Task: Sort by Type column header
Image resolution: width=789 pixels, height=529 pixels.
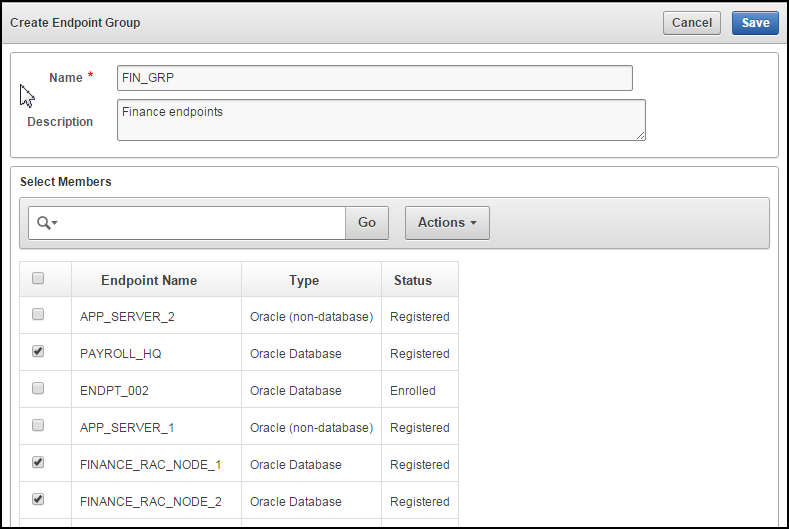Action: click(x=304, y=280)
